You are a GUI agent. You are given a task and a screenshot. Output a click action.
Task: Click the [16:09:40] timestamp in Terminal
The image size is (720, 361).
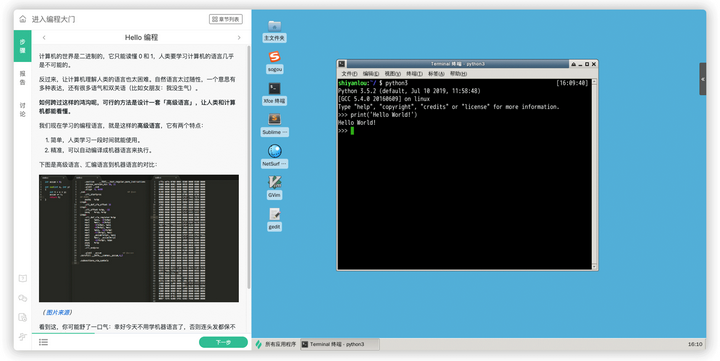point(572,83)
